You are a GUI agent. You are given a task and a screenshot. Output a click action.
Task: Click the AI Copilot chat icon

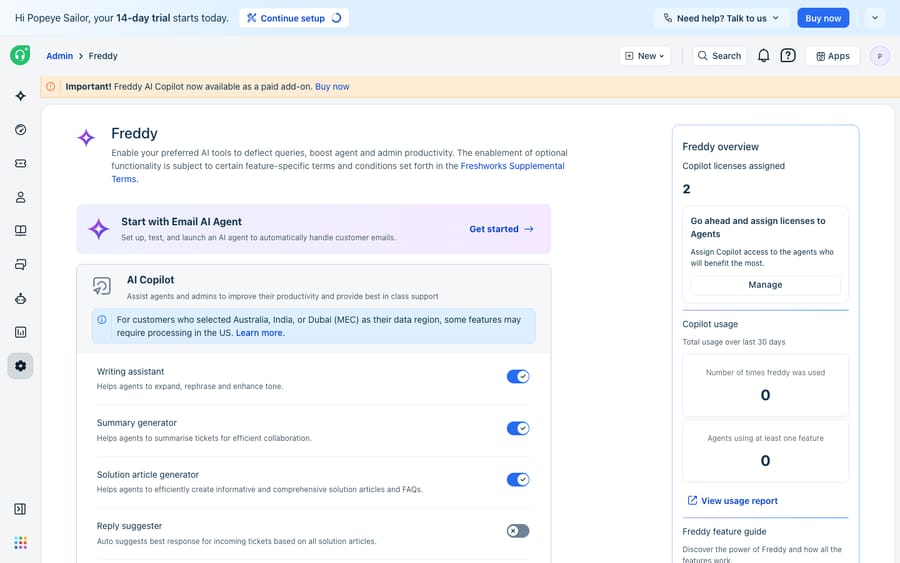pyautogui.click(x=102, y=286)
